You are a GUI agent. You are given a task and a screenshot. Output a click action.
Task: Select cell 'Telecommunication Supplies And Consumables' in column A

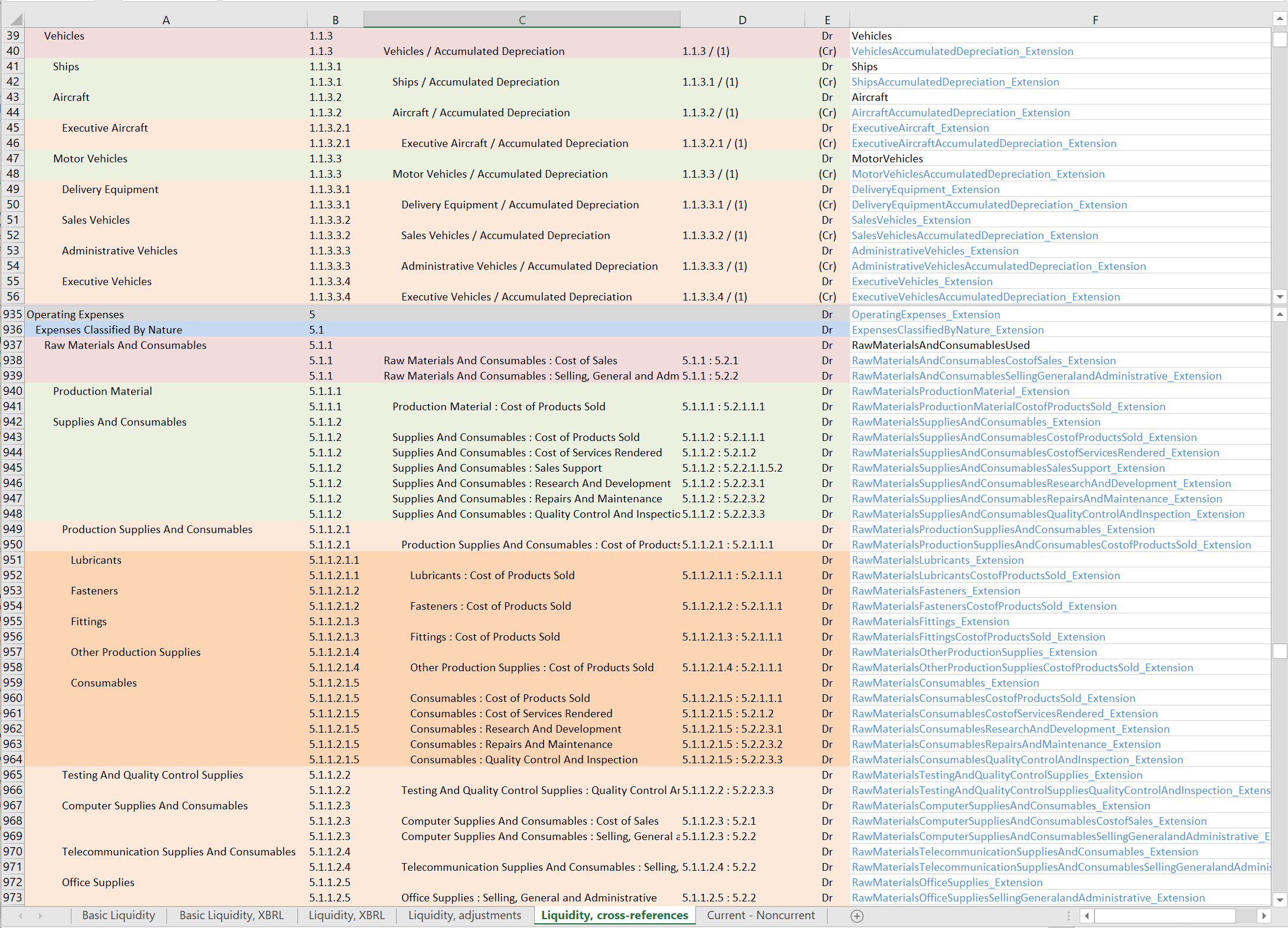tap(166, 851)
